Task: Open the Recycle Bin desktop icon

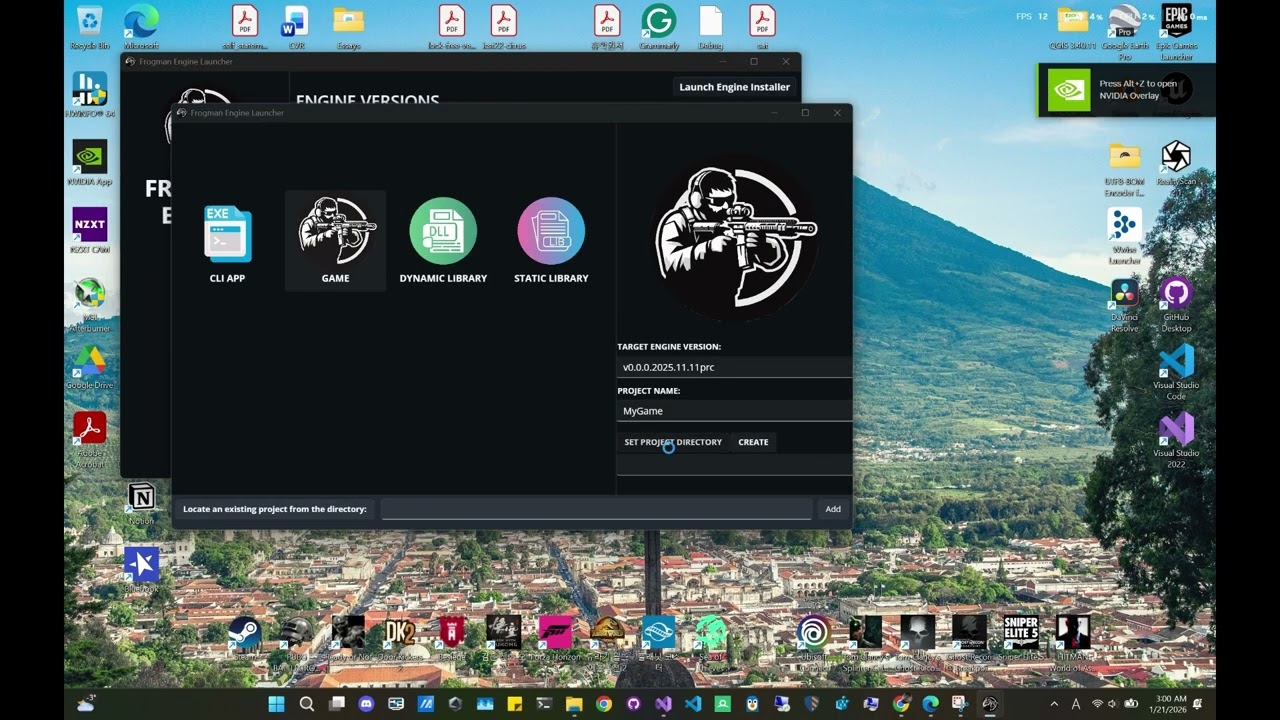Action: tap(89, 27)
